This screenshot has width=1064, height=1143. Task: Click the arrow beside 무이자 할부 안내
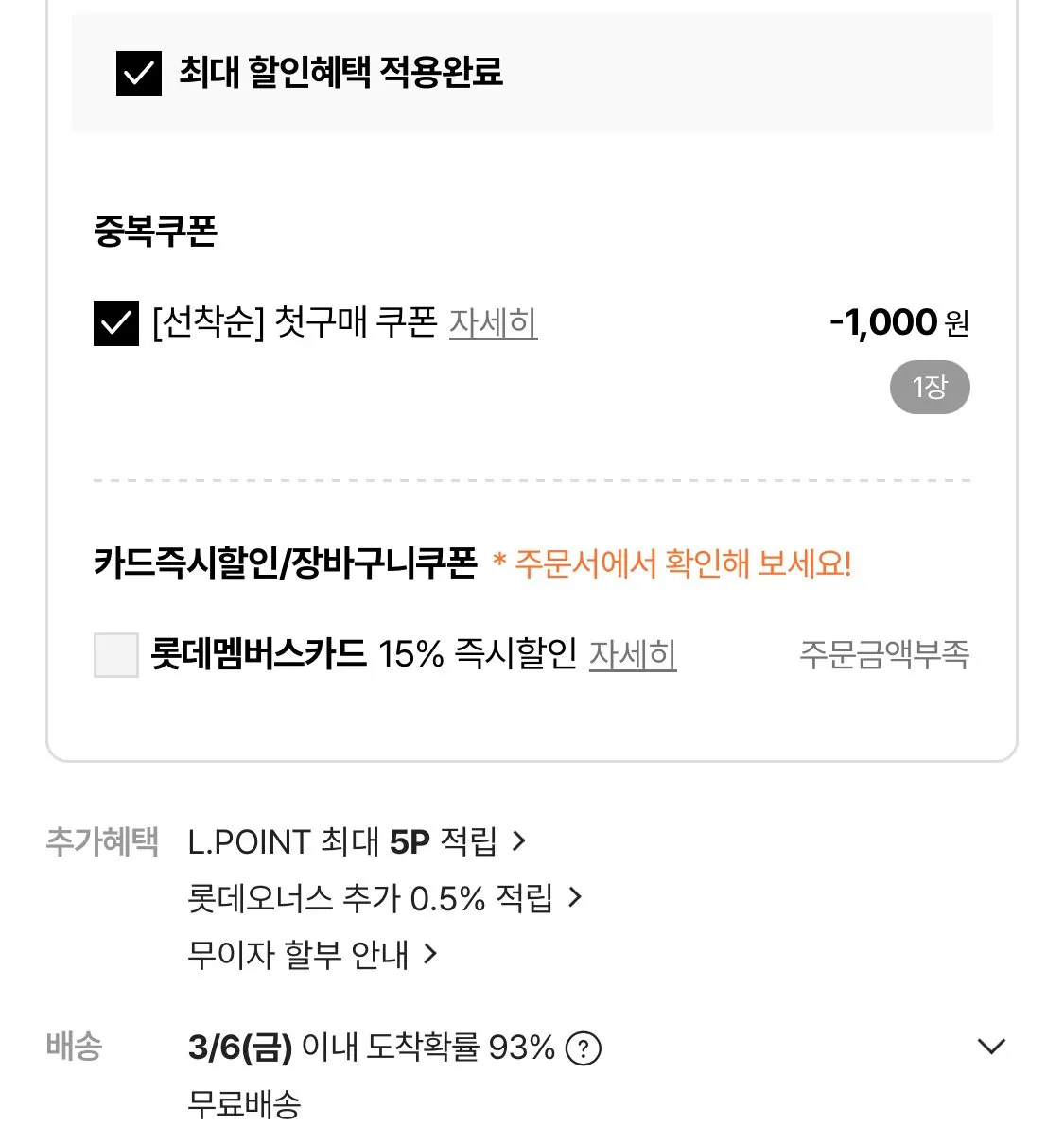(430, 954)
